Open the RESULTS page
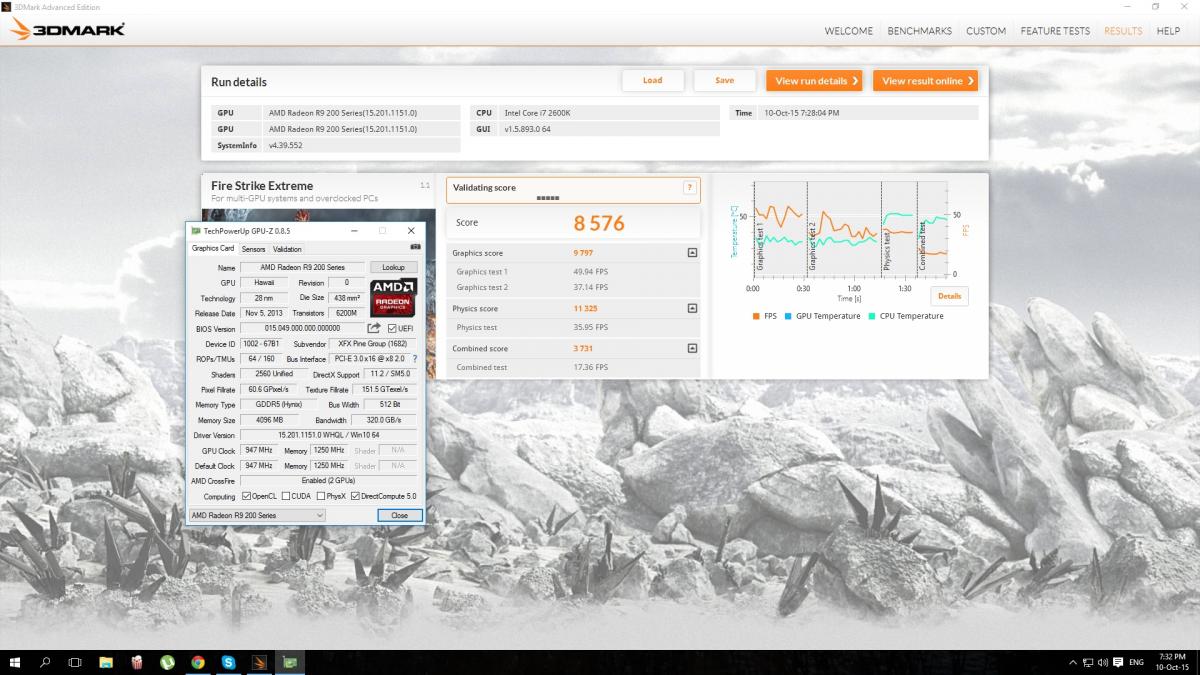This screenshot has width=1200, height=675. 1123,31
